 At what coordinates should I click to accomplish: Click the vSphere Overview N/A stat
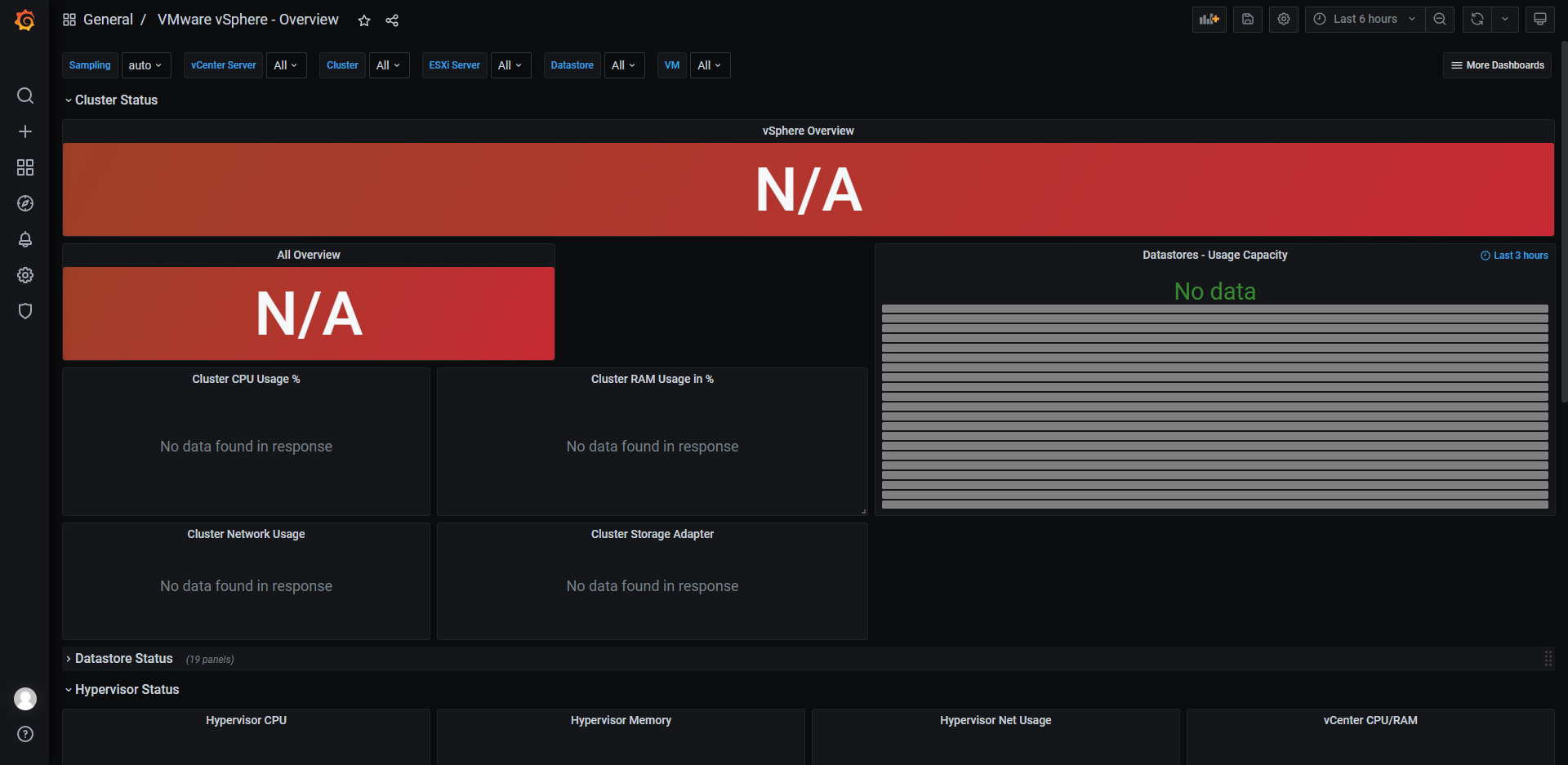[808, 190]
